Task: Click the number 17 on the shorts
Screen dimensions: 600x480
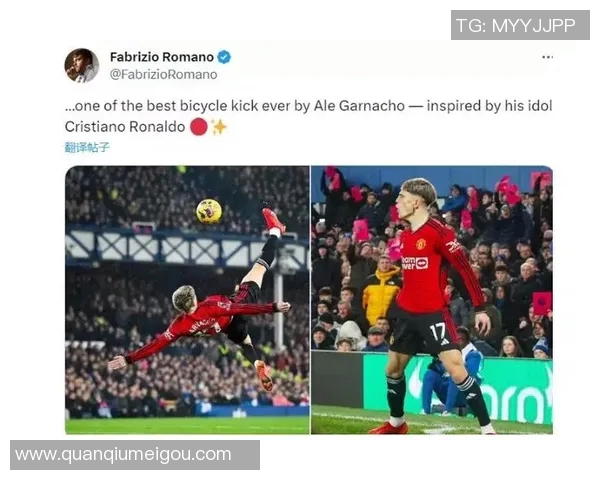Action: (437, 333)
